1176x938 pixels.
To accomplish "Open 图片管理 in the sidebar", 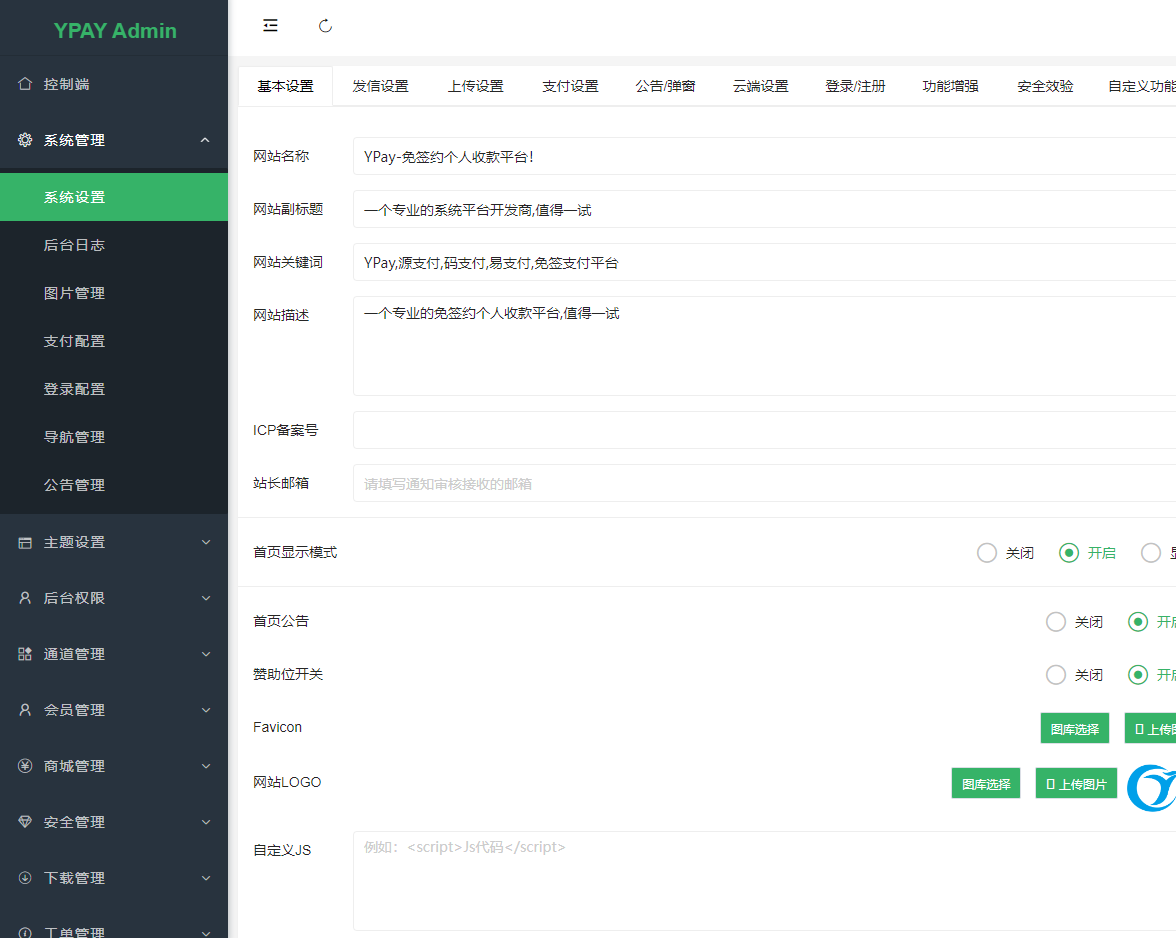I will (x=114, y=293).
